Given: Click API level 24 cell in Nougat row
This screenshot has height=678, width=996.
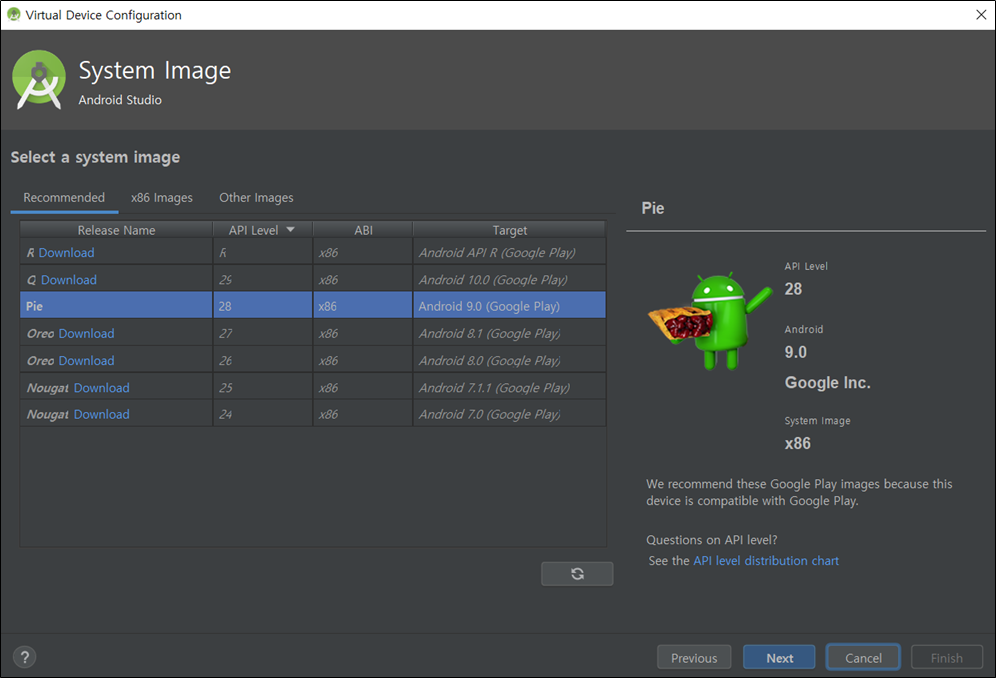Looking at the screenshot, I should [x=263, y=414].
